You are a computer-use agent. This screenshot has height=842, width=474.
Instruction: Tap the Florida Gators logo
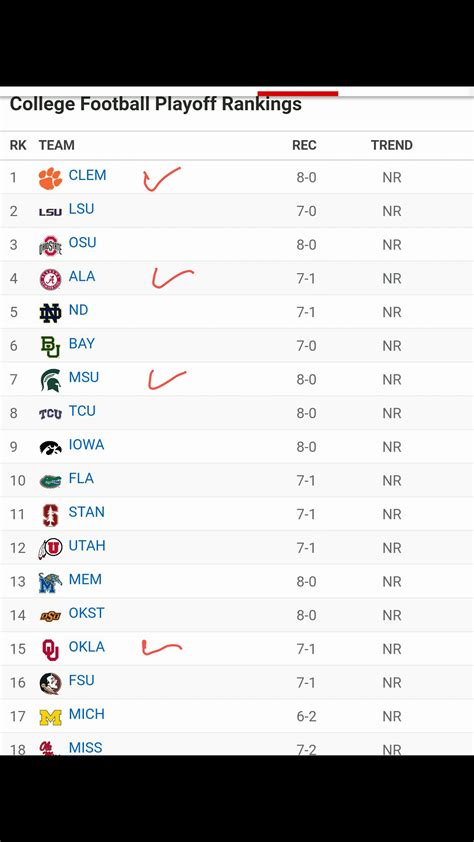click(x=50, y=481)
